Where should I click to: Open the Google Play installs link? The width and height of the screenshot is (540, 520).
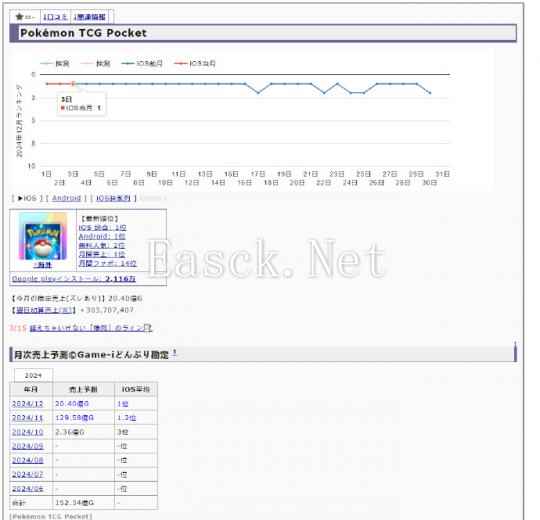[74, 279]
